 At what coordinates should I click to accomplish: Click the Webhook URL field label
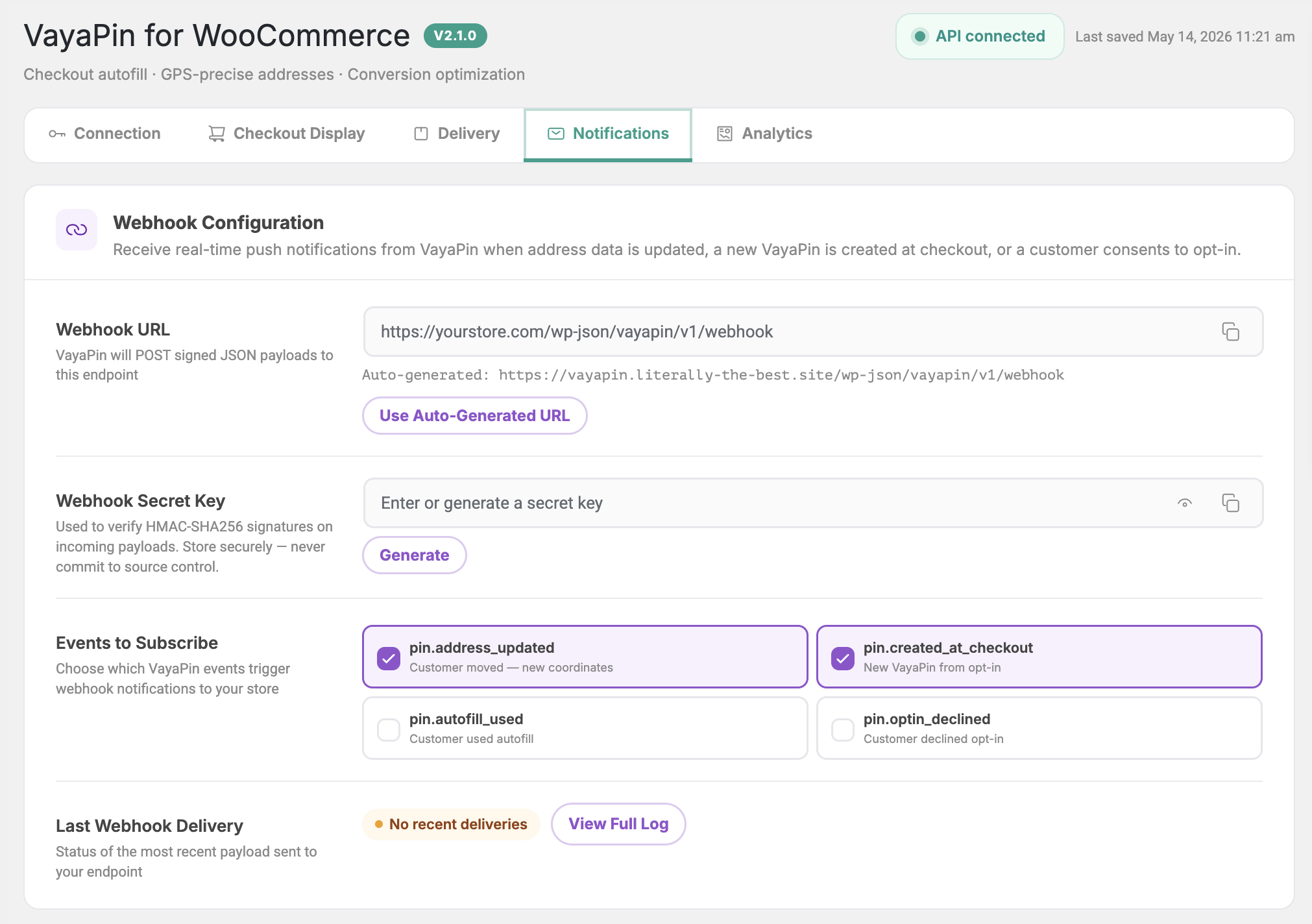pyautogui.click(x=113, y=330)
